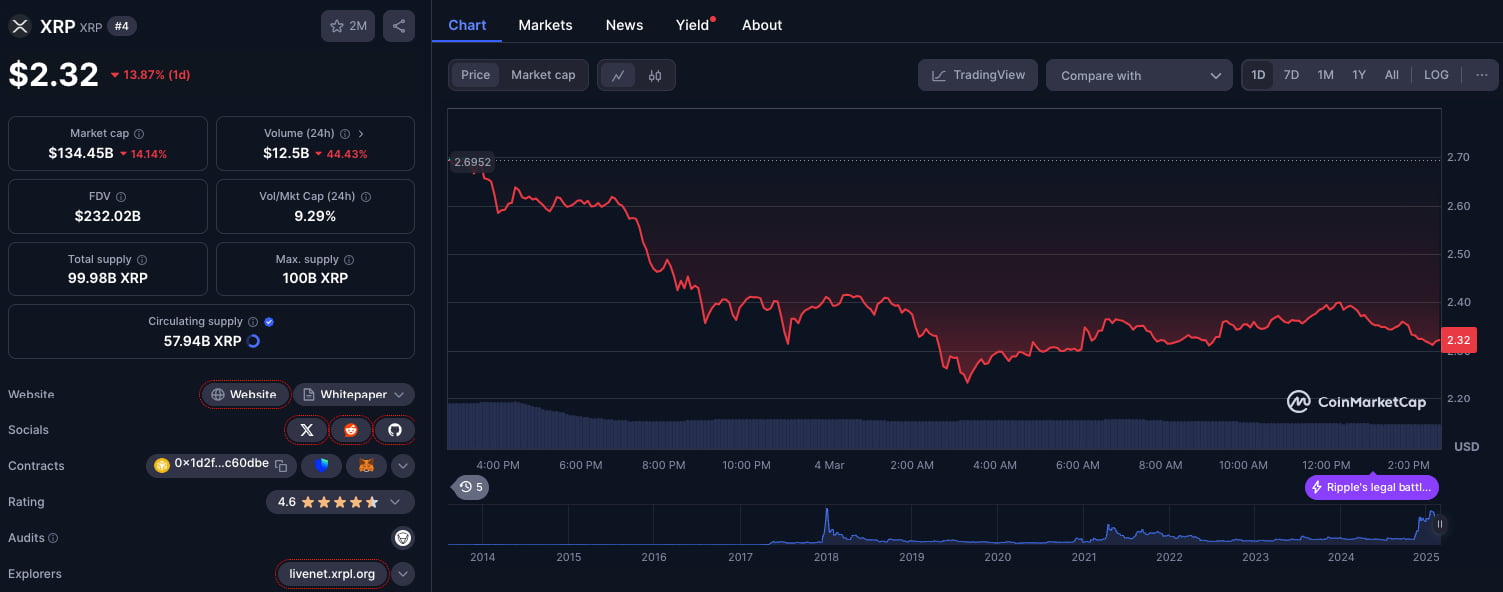1503x592 pixels.
Task: Open the chart more options ellipsis
Action: point(1482,75)
